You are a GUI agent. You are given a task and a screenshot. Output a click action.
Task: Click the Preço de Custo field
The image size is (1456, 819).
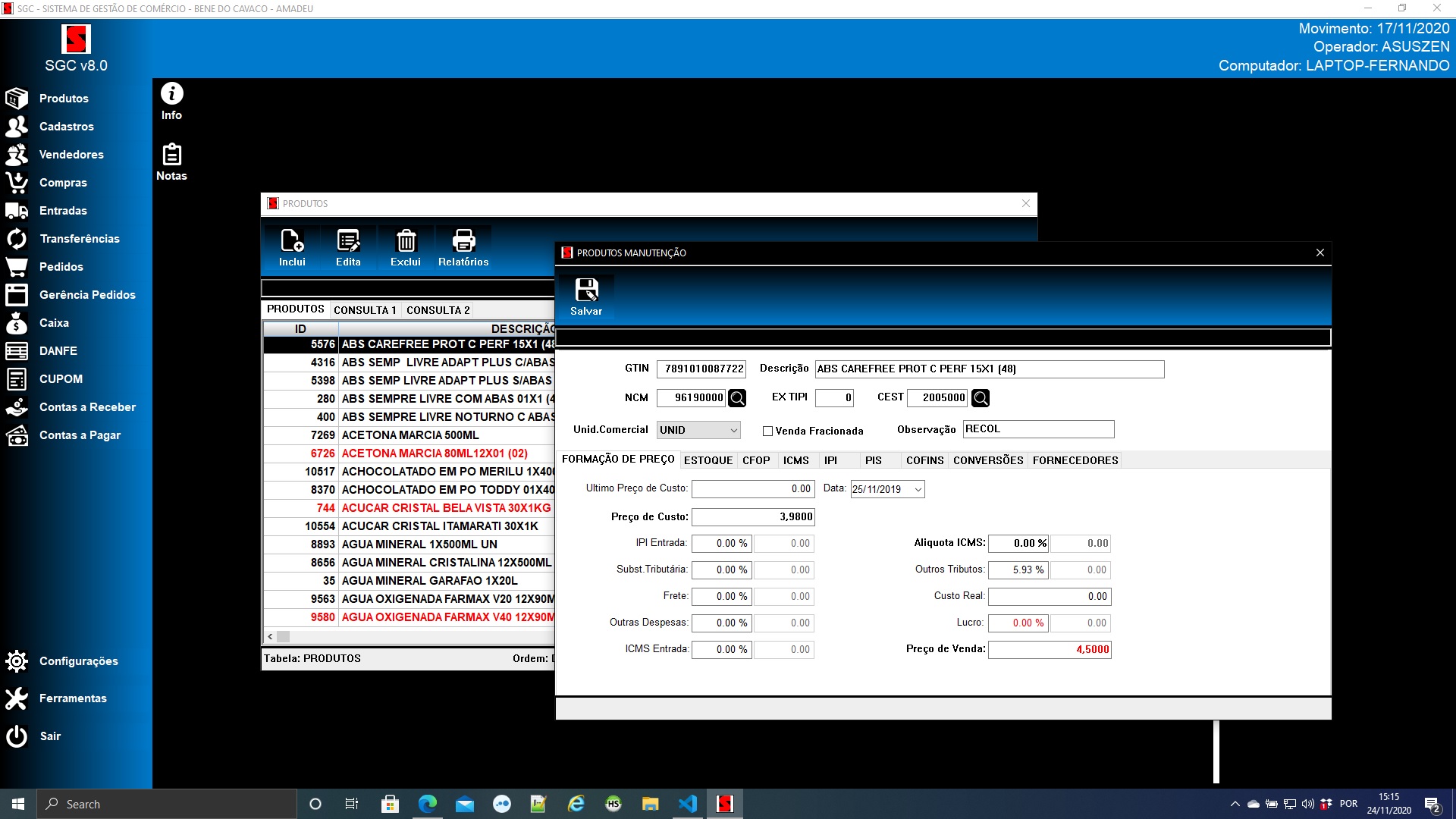point(753,517)
